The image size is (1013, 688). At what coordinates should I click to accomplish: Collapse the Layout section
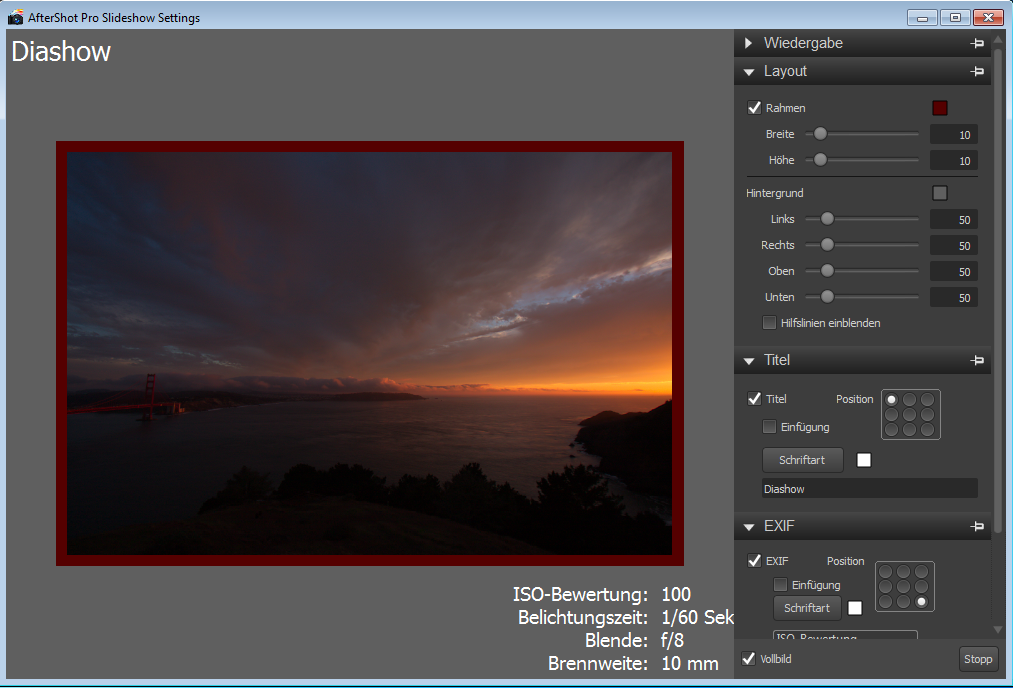click(x=749, y=72)
